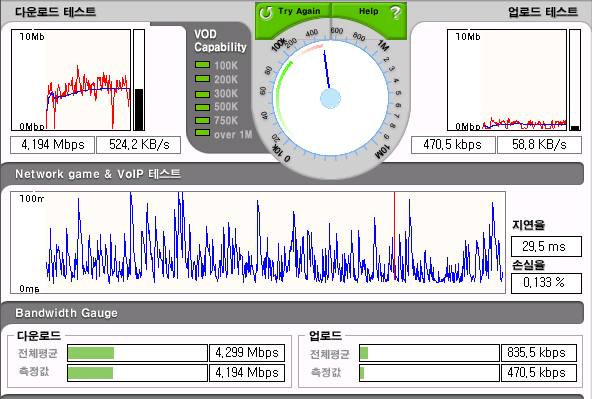Click the 29,5 ms latency value box
The width and height of the screenshot is (592, 399).
coord(546,246)
